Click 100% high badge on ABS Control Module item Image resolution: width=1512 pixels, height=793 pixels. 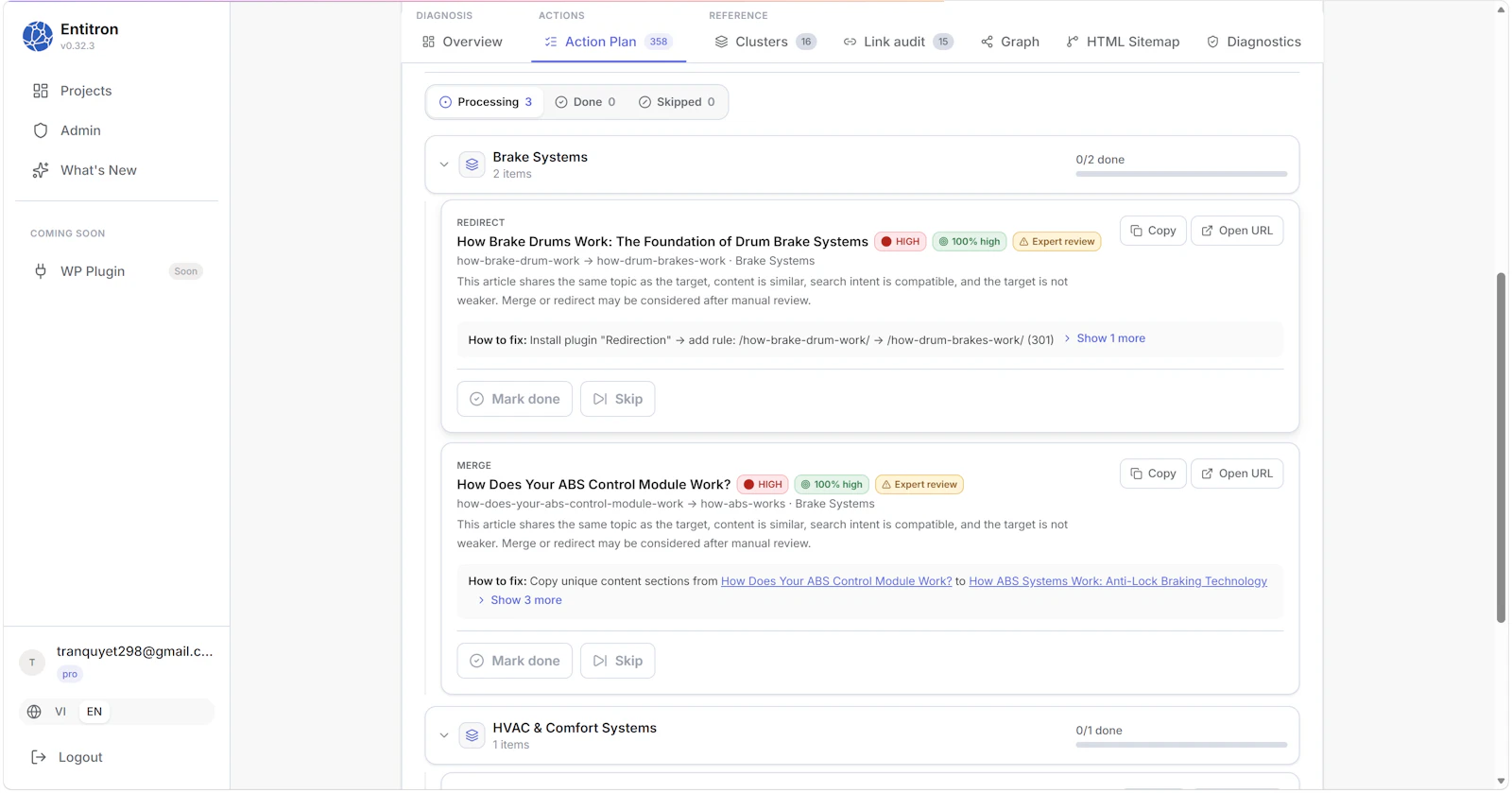tap(832, 485)
